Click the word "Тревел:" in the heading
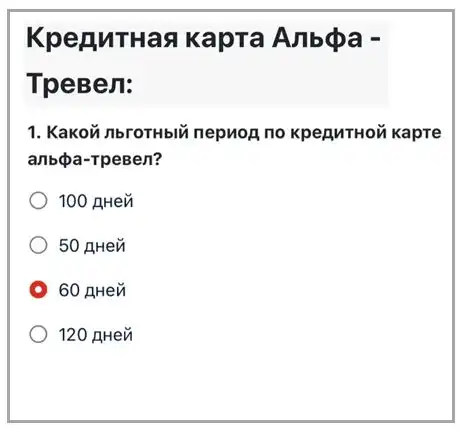 (x=80, y=83)
